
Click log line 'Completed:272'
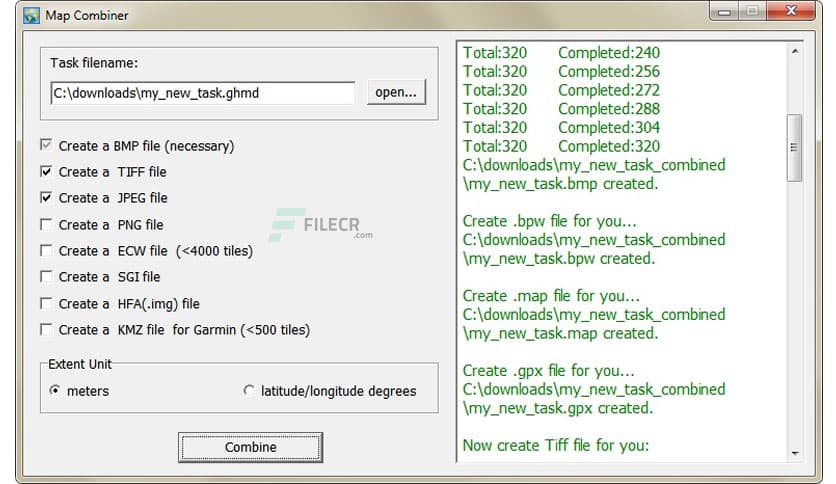609,90
